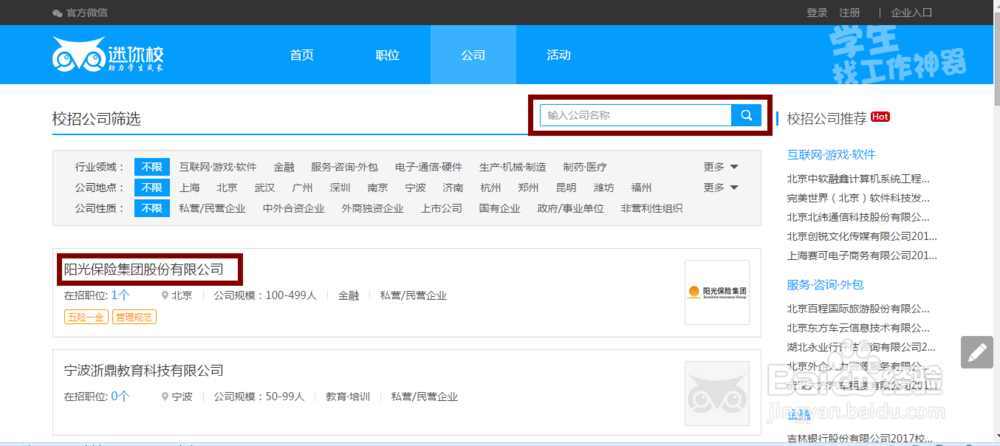1000x446 pixels.
Task: Open 宁波浙鼎教育科技有限公司 company page
Action: tap(144, 370)
